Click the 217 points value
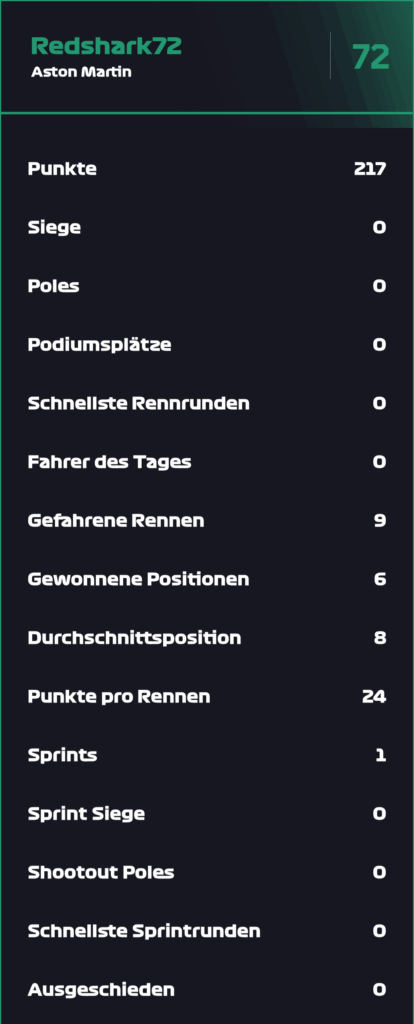The height and width of the screenshot is (1024, 414). coord(370,169)
